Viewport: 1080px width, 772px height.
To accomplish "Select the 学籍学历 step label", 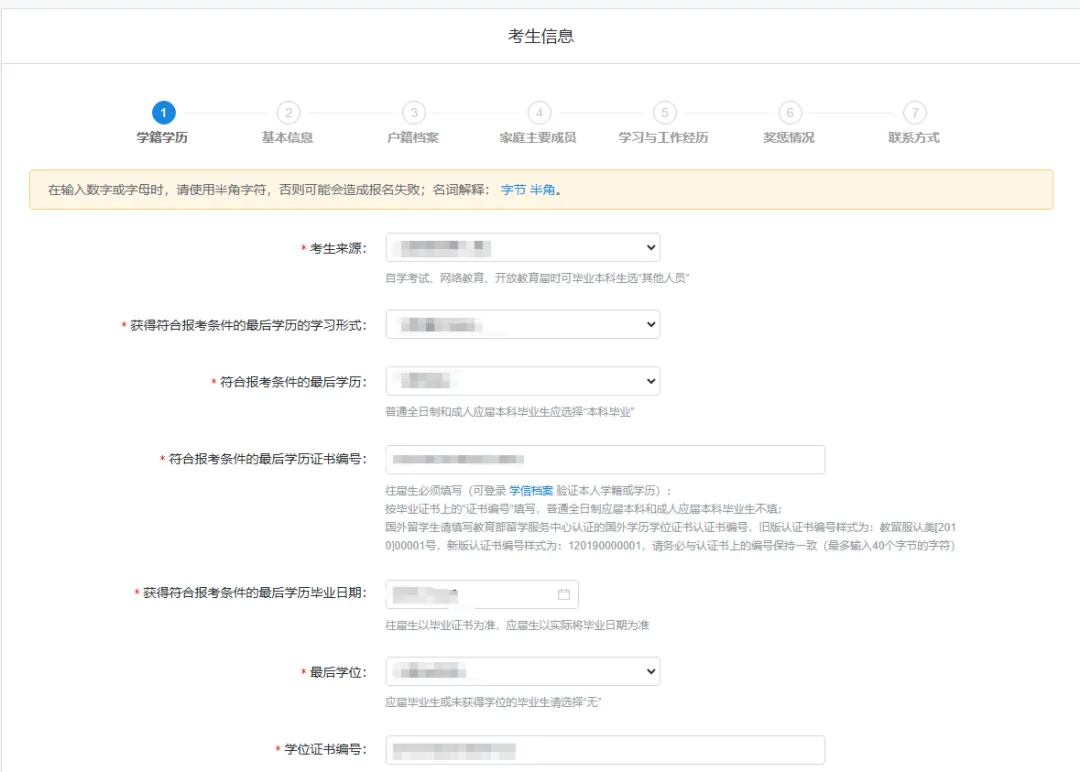I will point(162,138).
